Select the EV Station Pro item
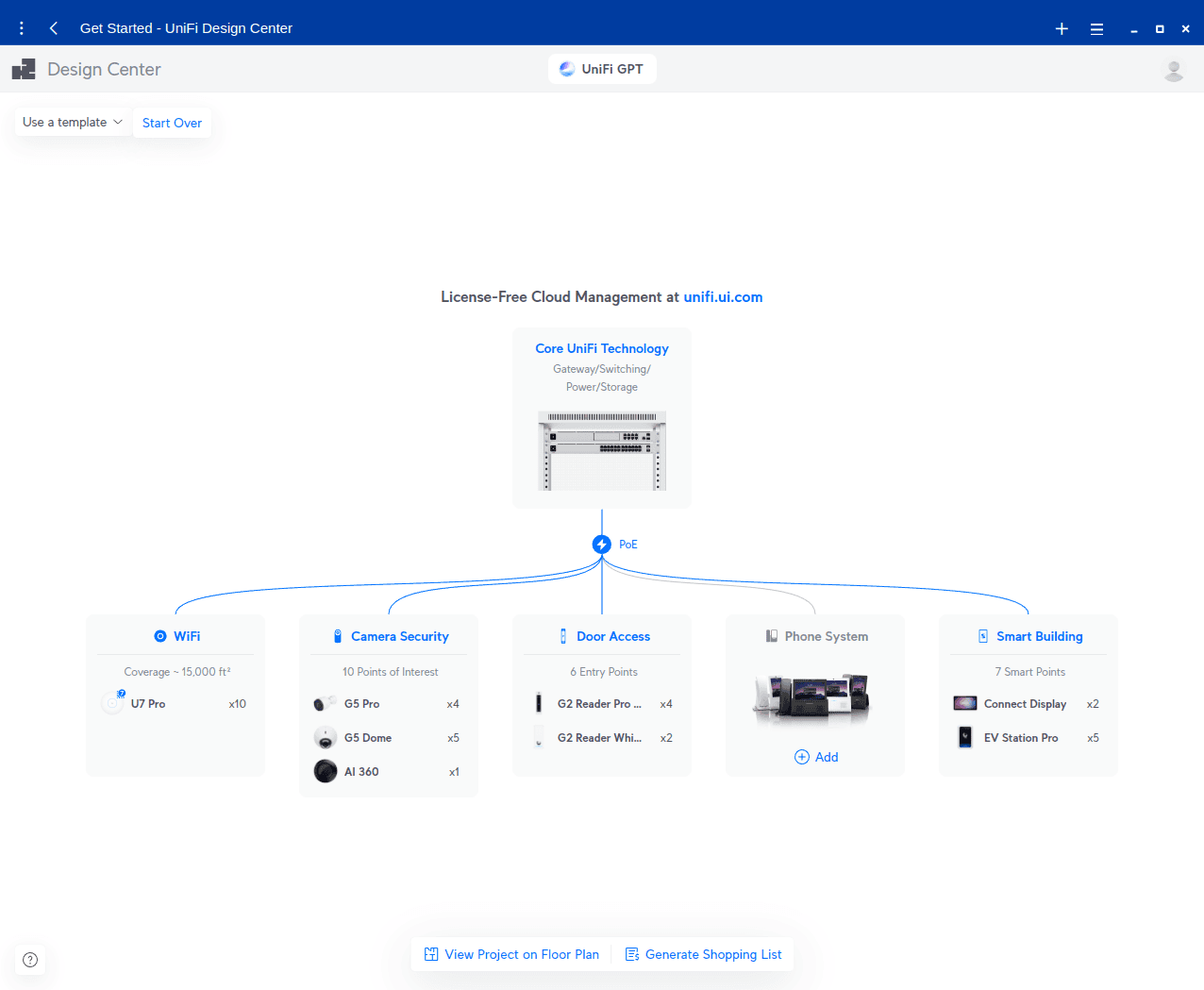The image size is (1204, 990). pyautogui.click(x=1020, y=738)
